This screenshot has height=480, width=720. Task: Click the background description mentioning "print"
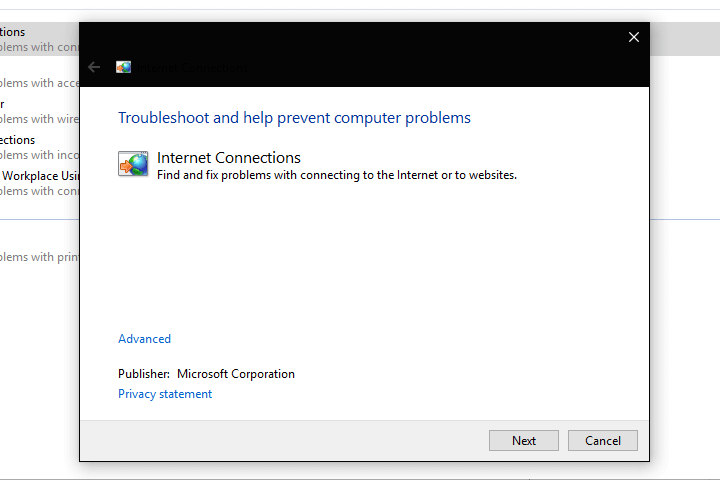tap(40, 257)
